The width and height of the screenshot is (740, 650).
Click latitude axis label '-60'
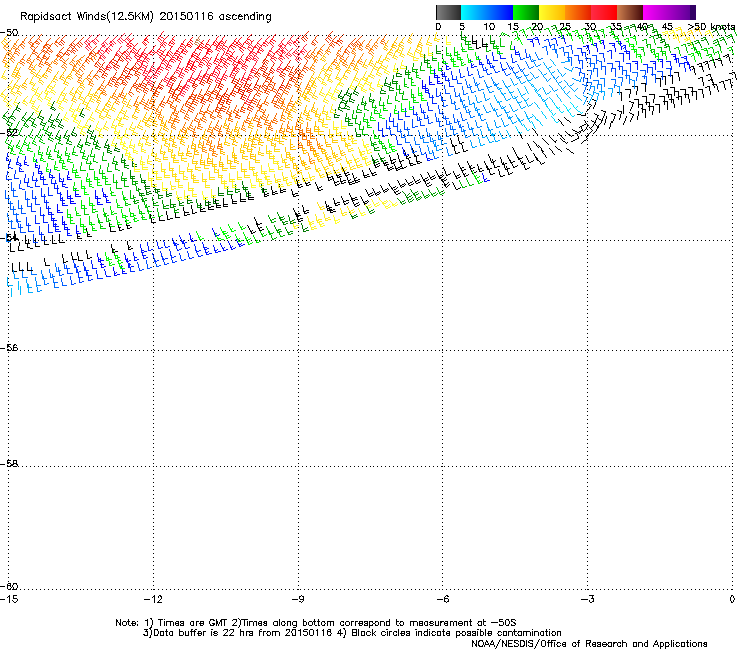(9, 586)
